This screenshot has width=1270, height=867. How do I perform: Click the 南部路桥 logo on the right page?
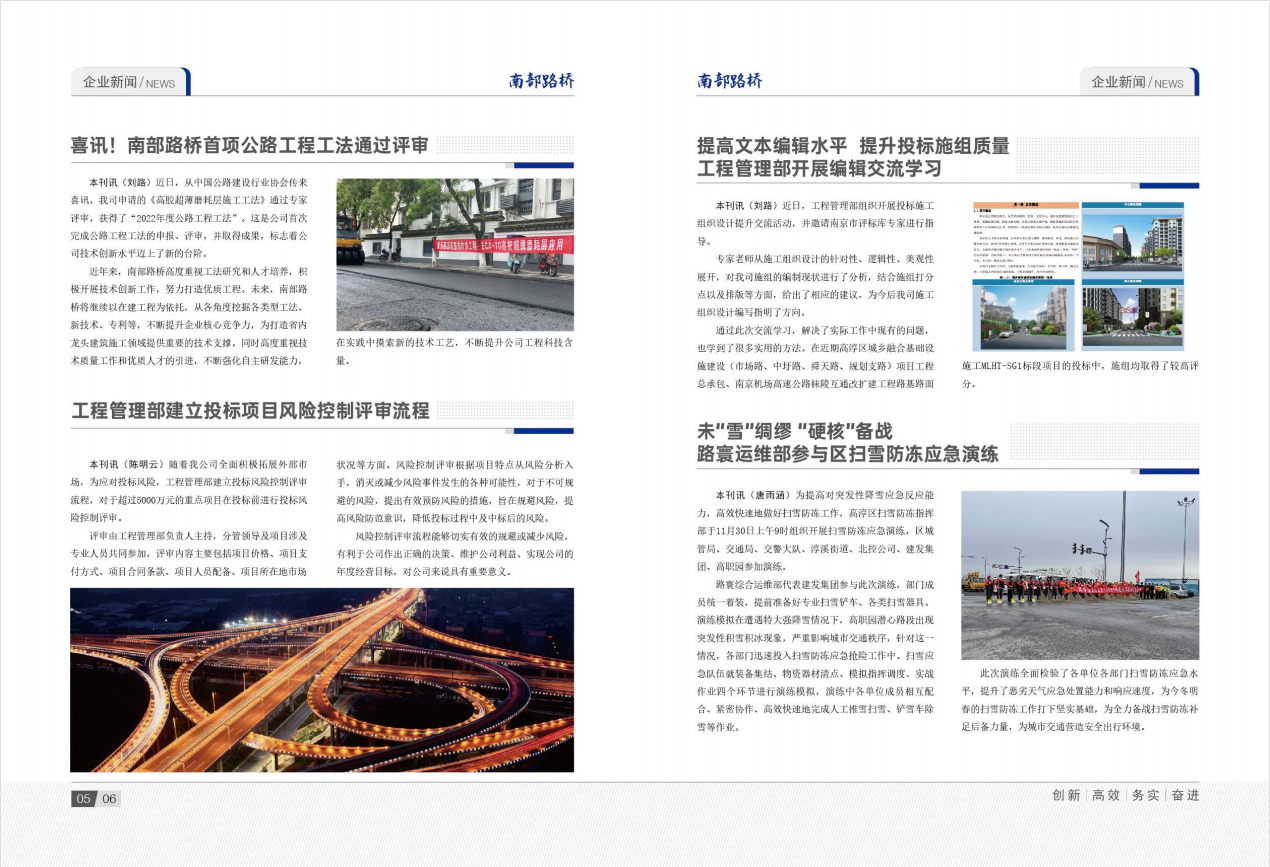[x=730, y=81]
